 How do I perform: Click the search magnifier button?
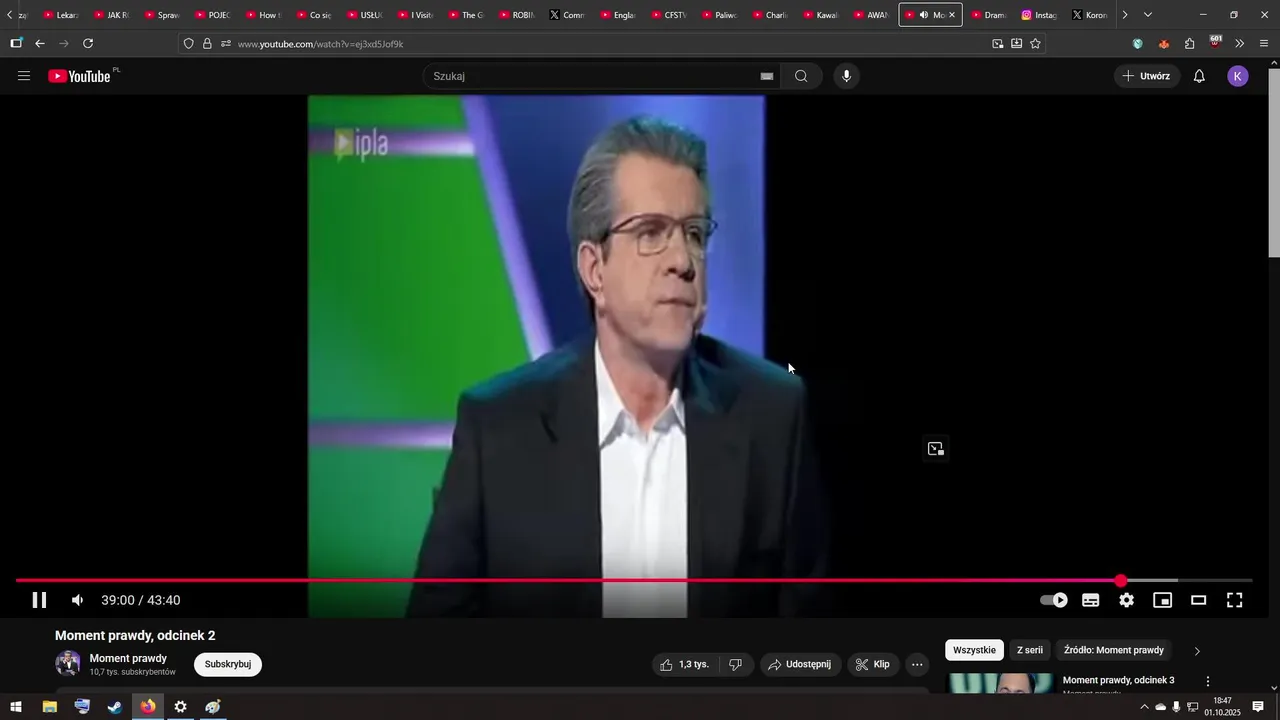pos(801,76)
